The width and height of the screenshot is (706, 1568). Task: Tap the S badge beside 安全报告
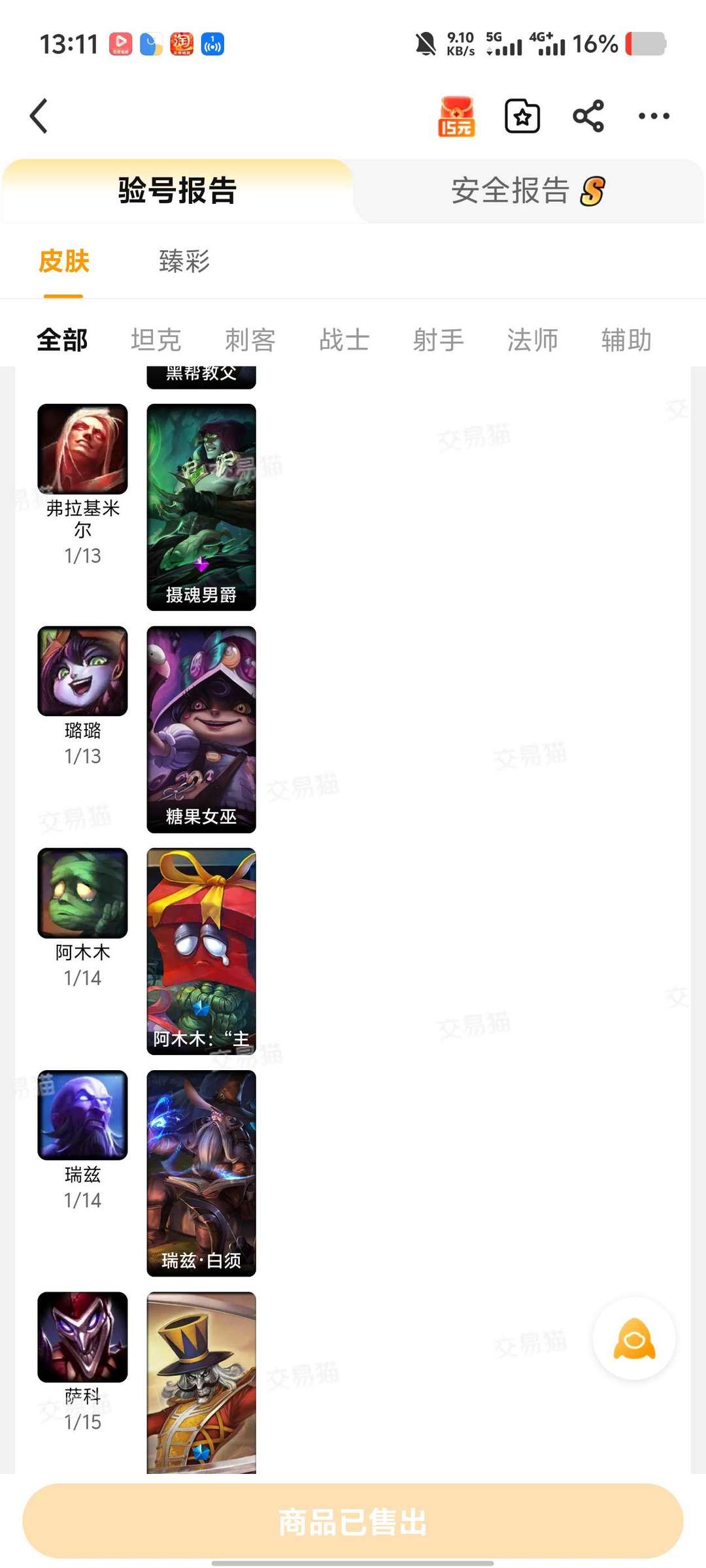tap(592, 191)
